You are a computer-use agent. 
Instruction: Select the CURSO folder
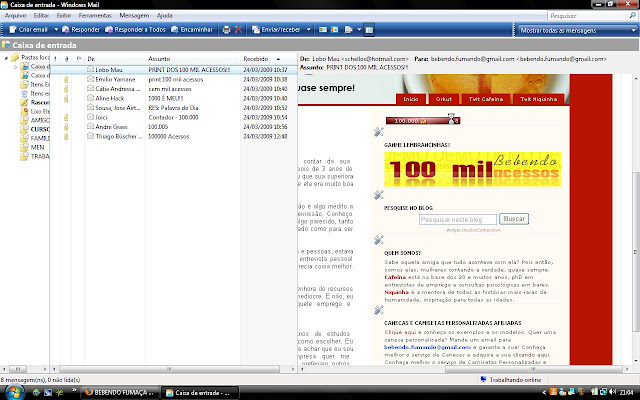36,129
